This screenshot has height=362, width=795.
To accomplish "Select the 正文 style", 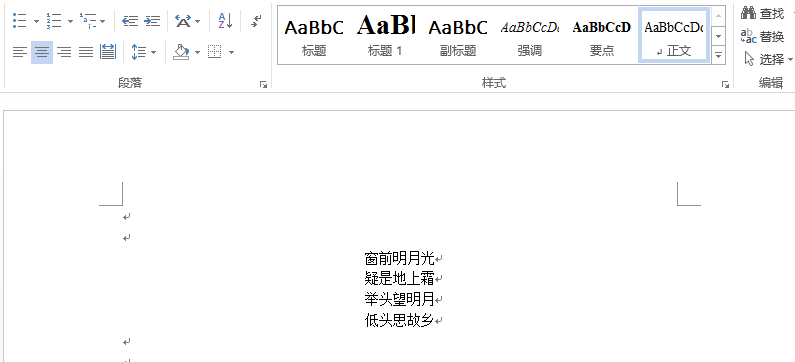I will [674, 36].
